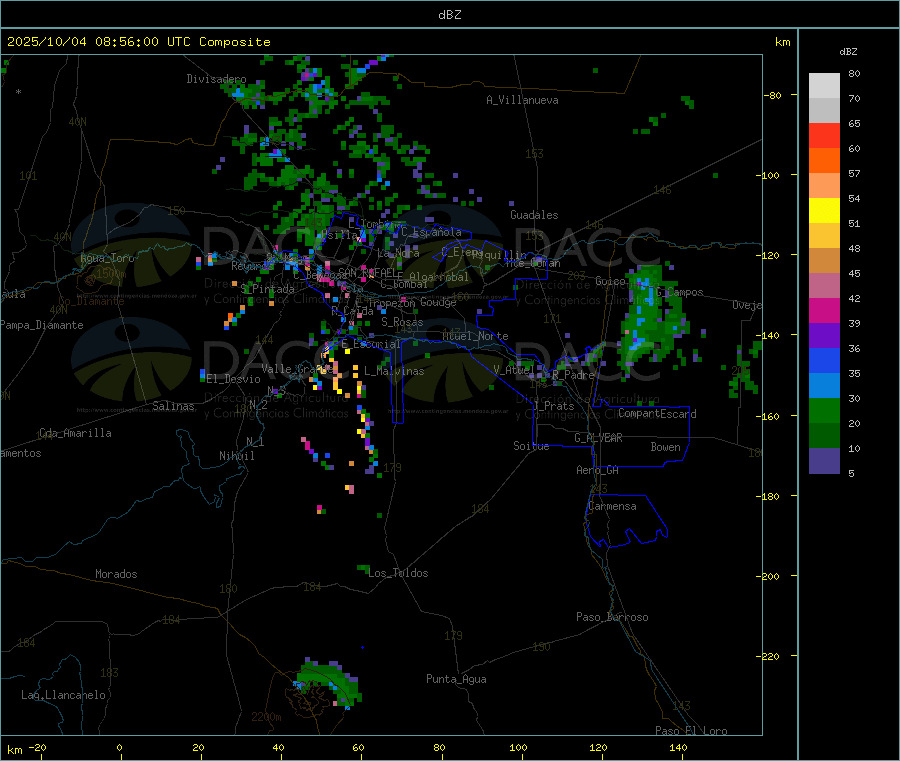
Task: Click the S_Rosas label
Action: (x=402, y=322)
